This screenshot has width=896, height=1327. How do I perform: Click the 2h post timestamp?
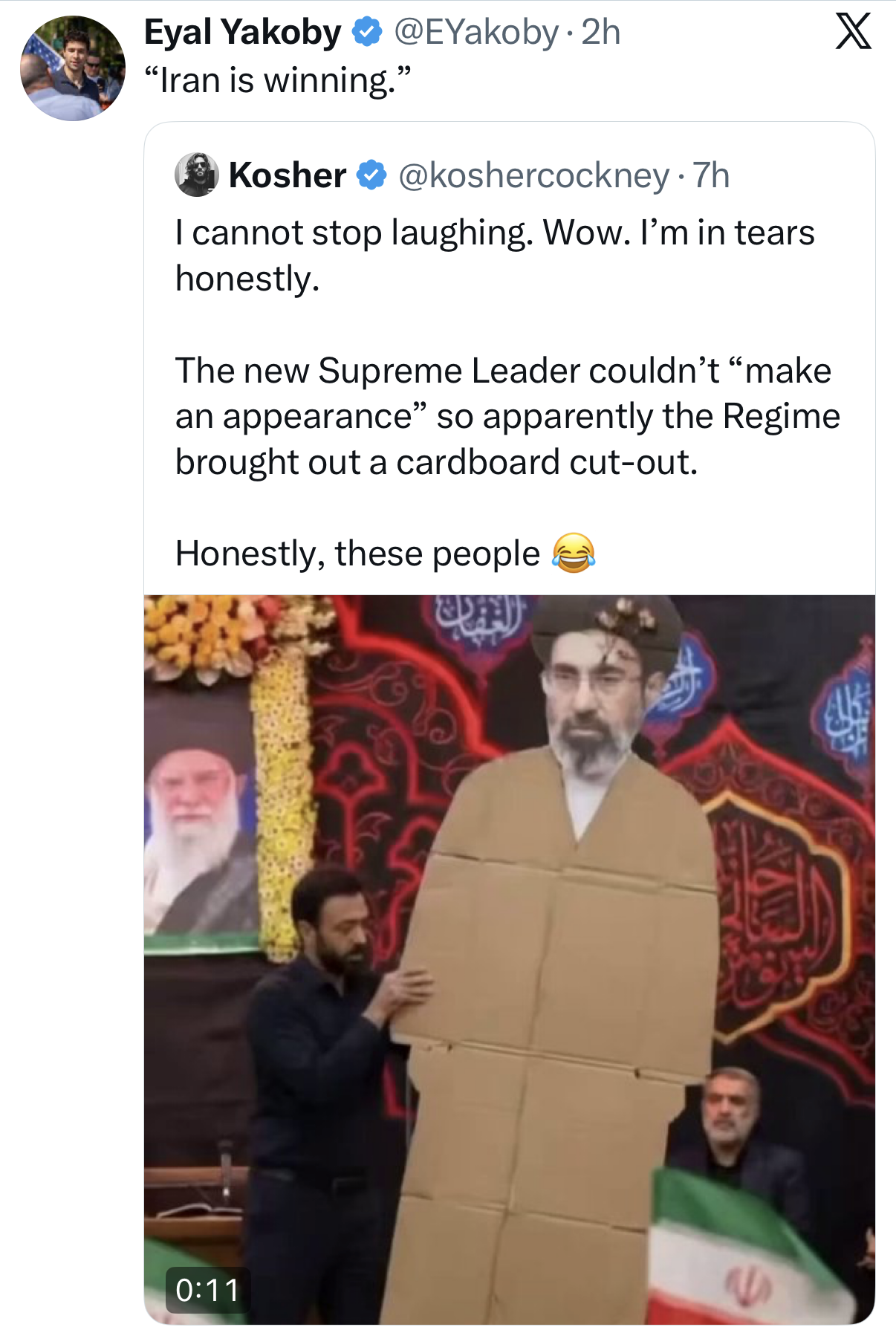pos(600,32)
